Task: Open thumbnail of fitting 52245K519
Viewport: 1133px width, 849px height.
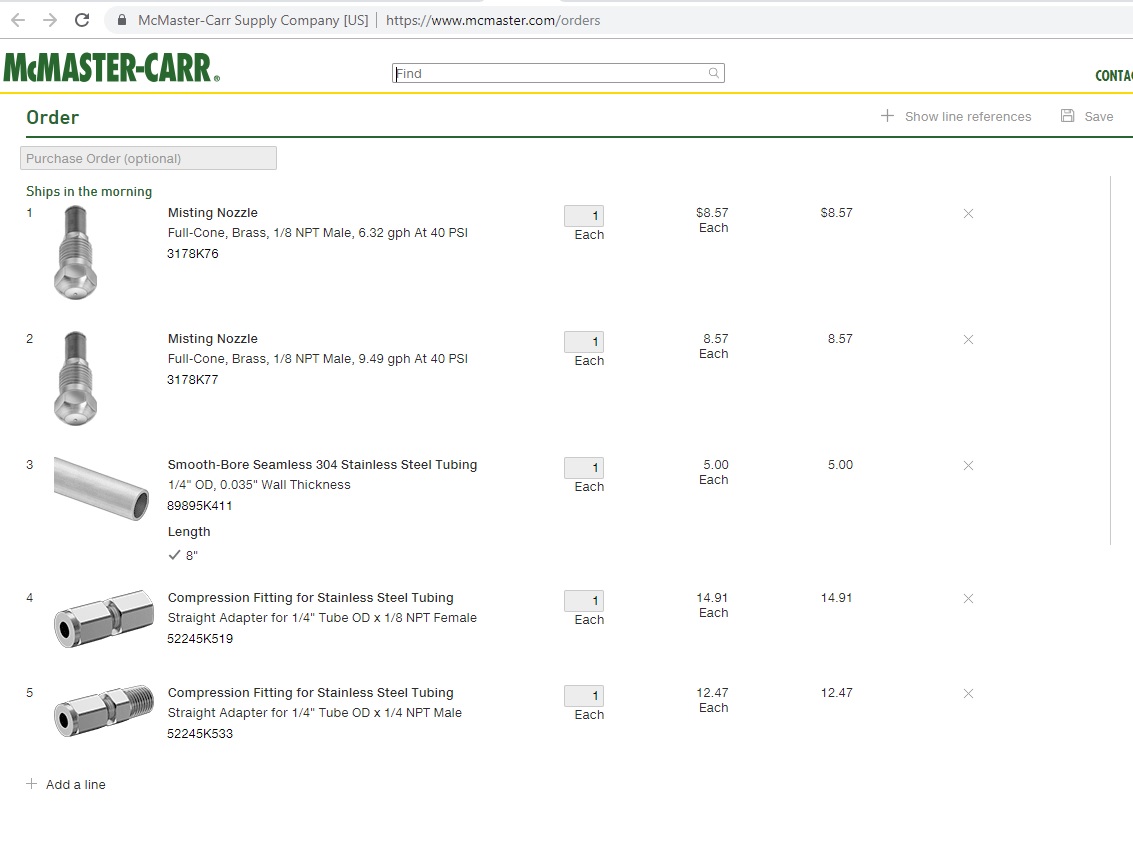Action: (104, 619)
